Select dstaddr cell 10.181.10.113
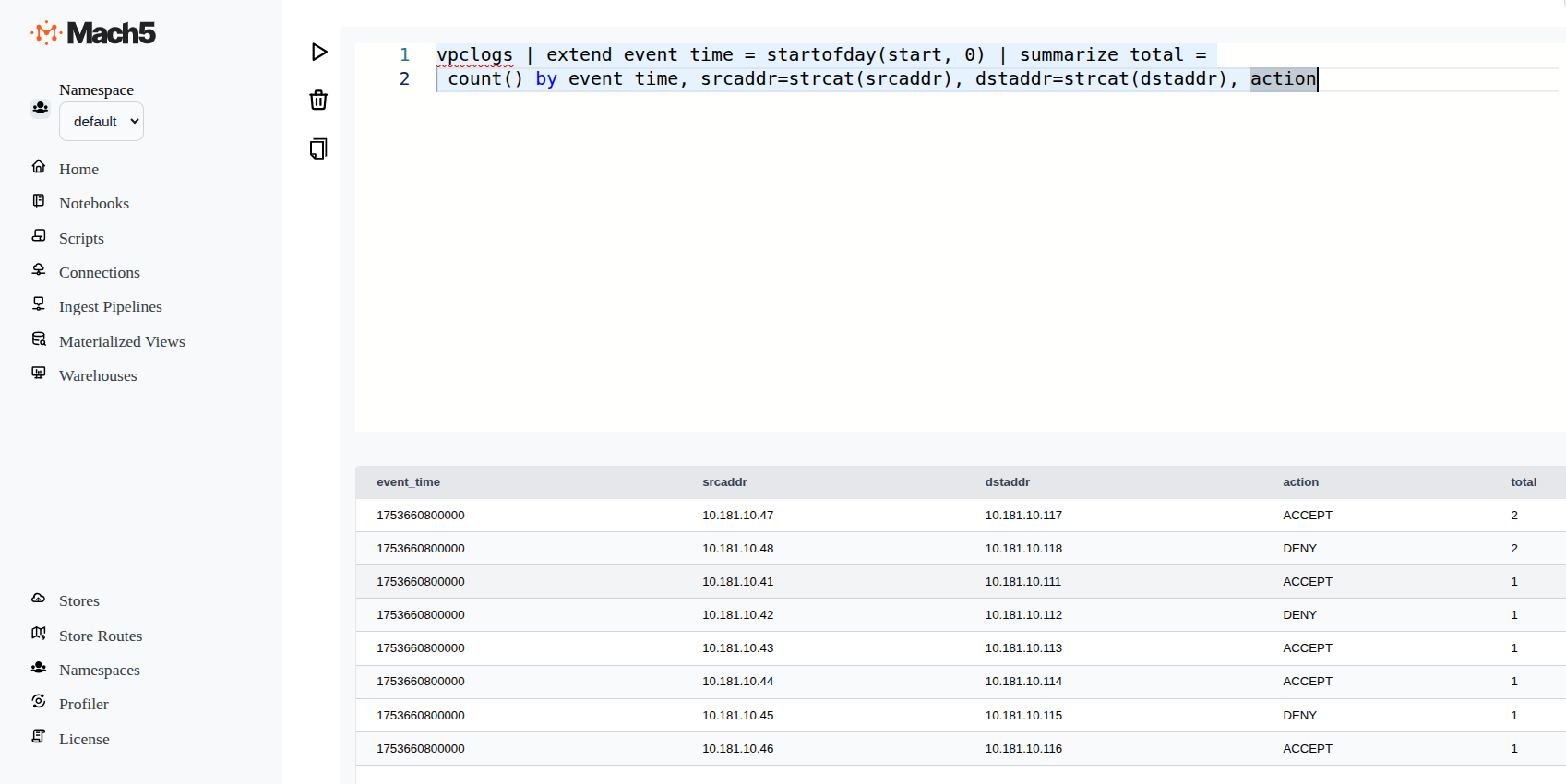Screen dimensions: 1566x784 1023,648
